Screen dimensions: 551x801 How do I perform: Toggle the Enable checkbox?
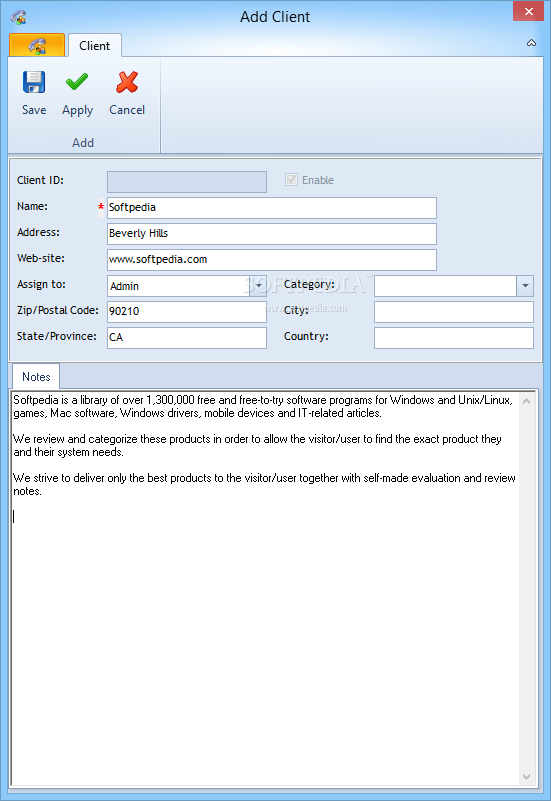(291, 180)
